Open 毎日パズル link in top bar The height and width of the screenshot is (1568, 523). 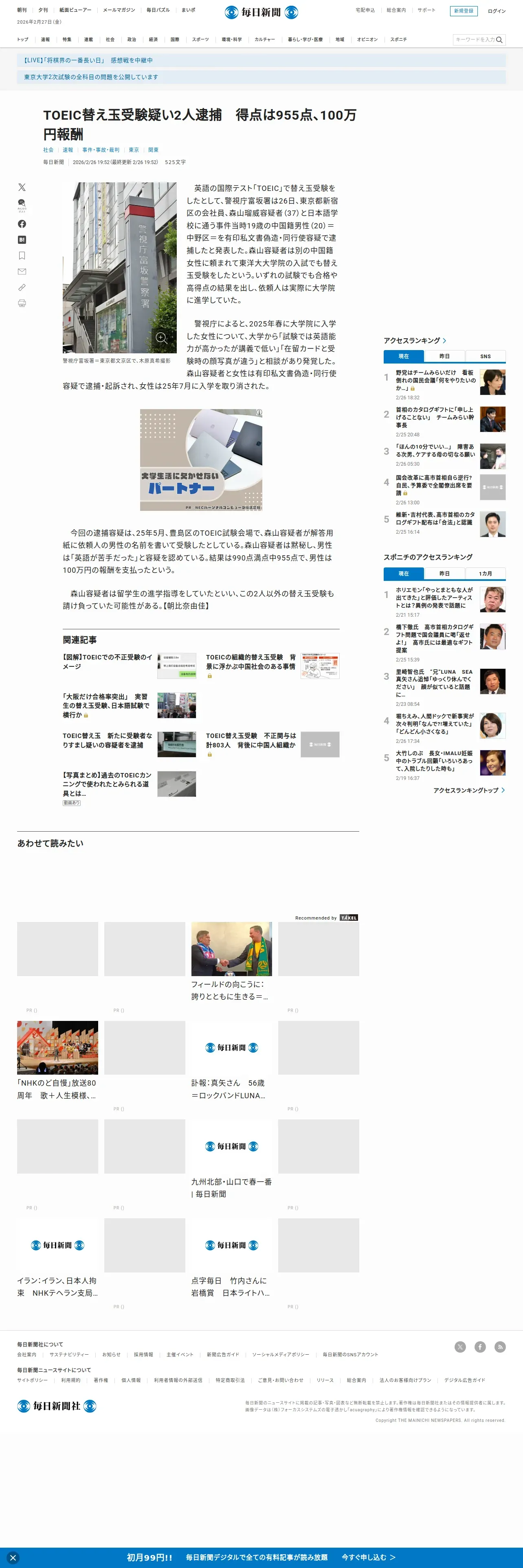point(158,10)
